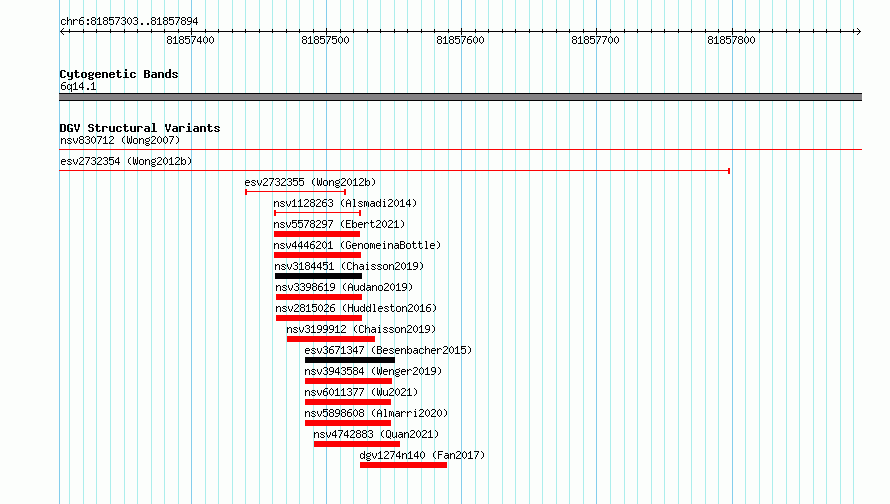
Task: Open nsv3943584 (Wenger2019) label
Action: tap(373, 371)
